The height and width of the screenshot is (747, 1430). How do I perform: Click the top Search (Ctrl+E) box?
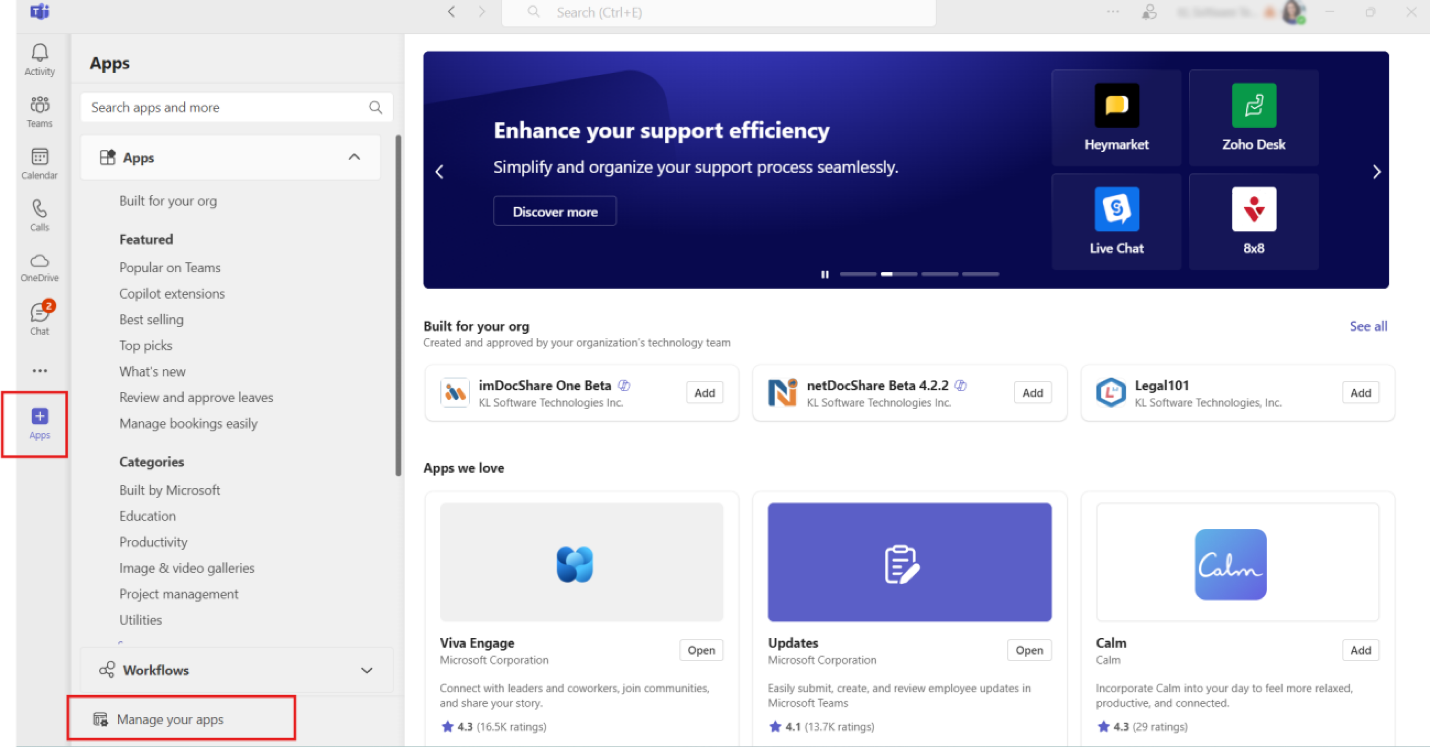[718, 12]
